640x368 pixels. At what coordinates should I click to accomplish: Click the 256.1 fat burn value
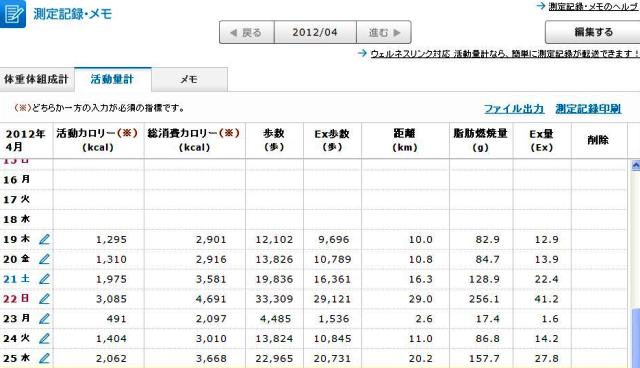click(484, 299)
